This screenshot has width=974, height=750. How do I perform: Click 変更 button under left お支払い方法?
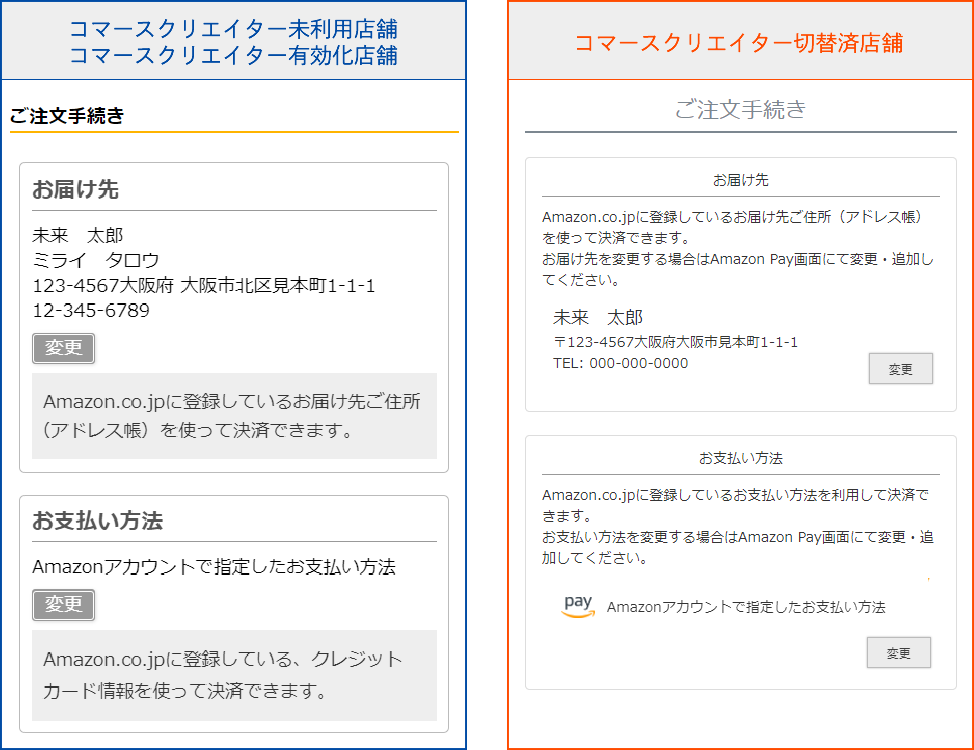63,605
